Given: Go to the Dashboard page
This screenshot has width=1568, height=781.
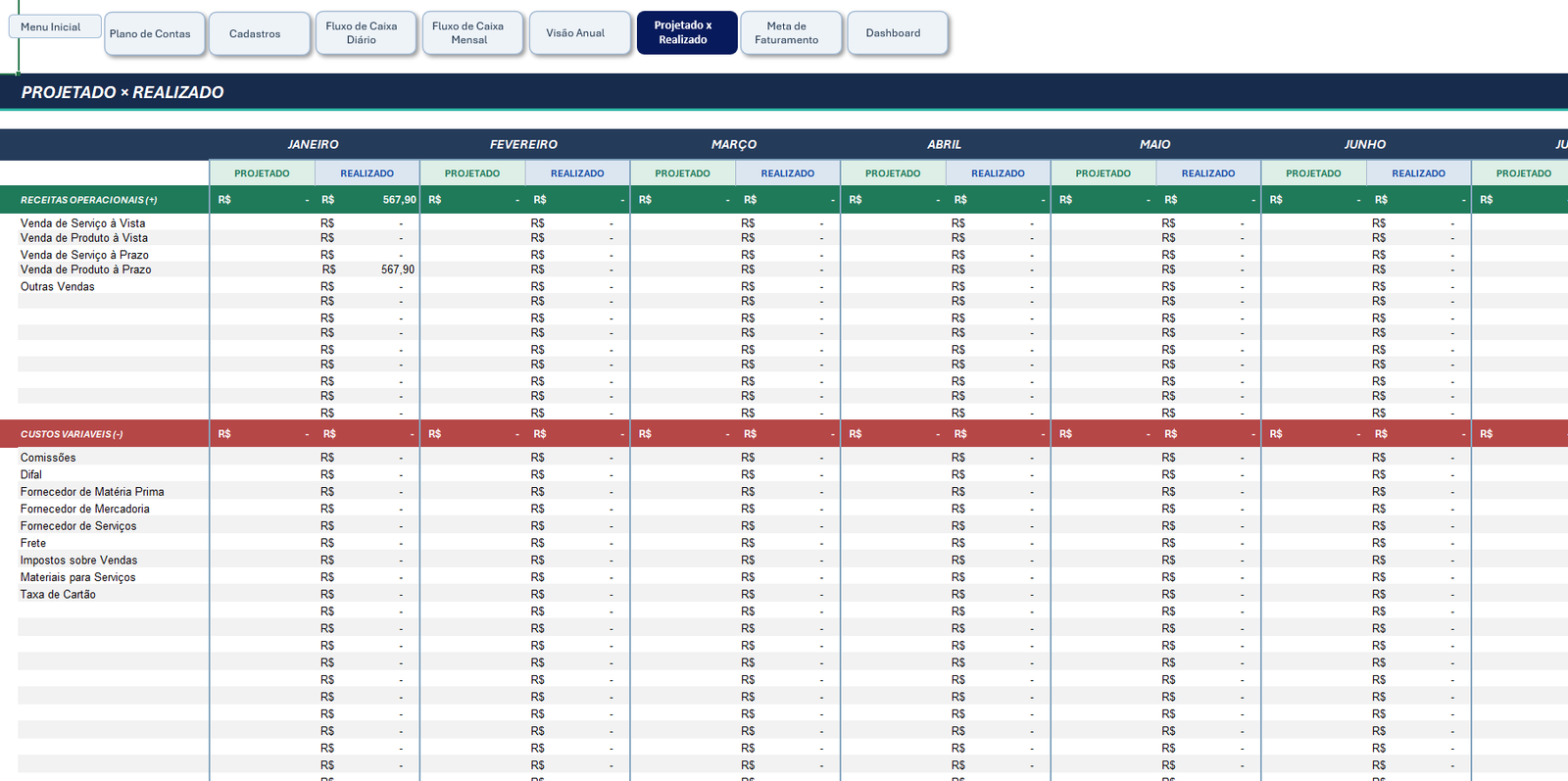Looking at the screenshot, I should (898, 33).
